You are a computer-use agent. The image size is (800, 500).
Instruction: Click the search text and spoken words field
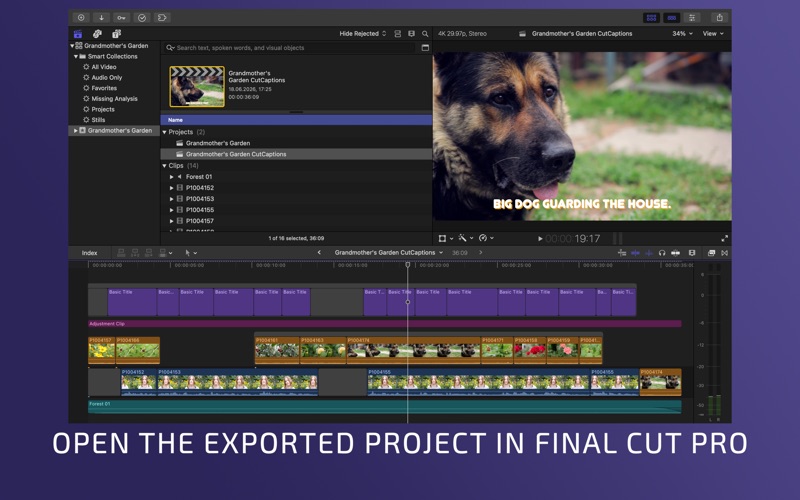coord(289,47)
